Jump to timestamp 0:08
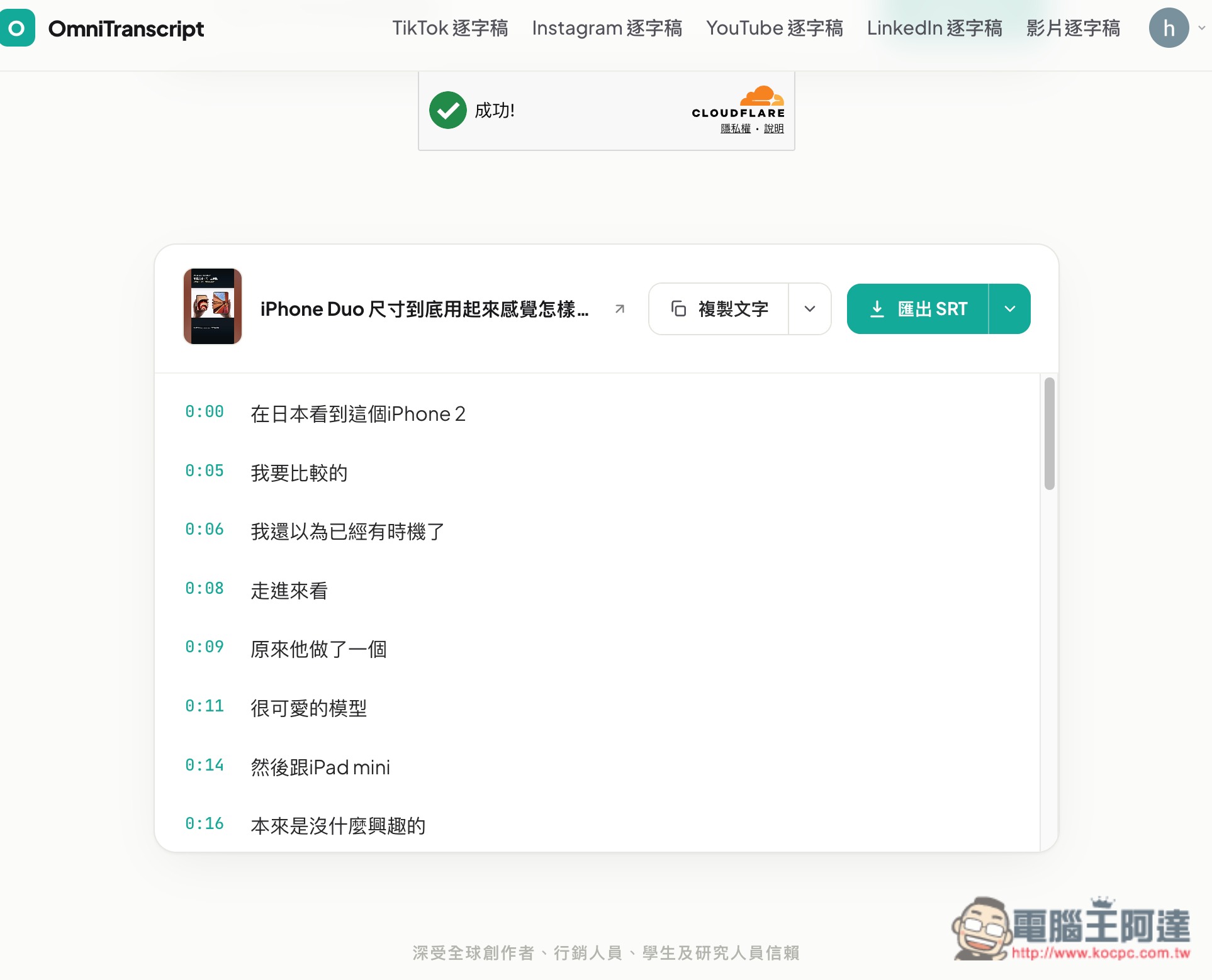Screen dimensions: 1212x980 (x=205, y=589)
